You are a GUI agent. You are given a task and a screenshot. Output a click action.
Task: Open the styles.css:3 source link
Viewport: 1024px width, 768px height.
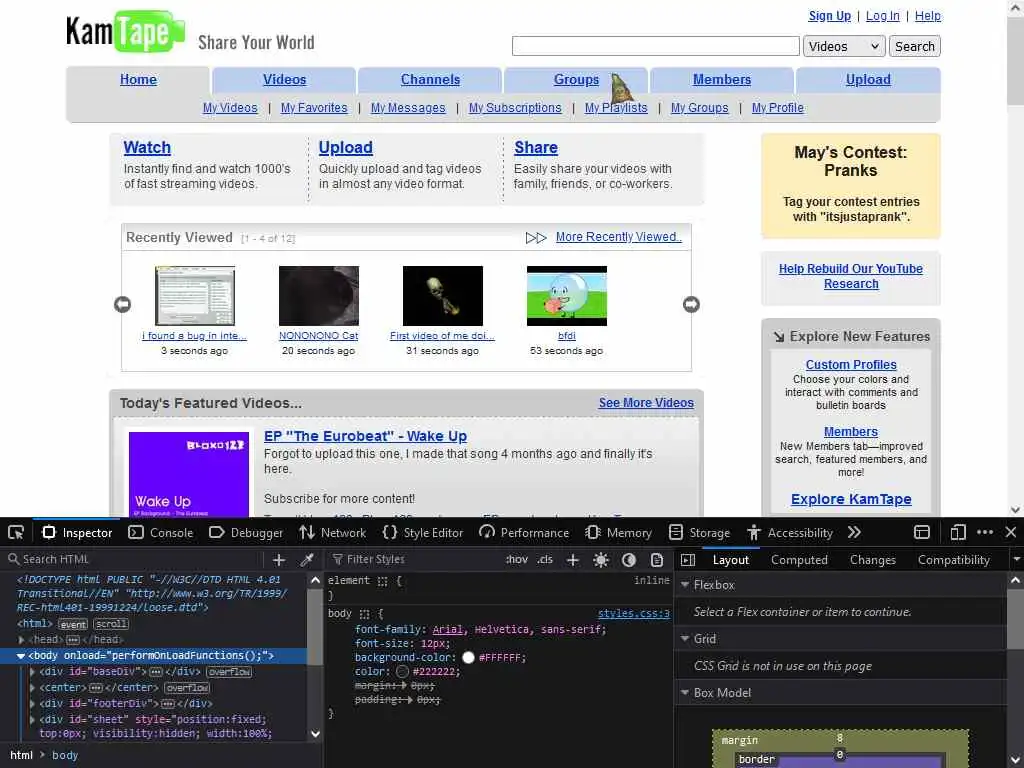pos(633,613)
